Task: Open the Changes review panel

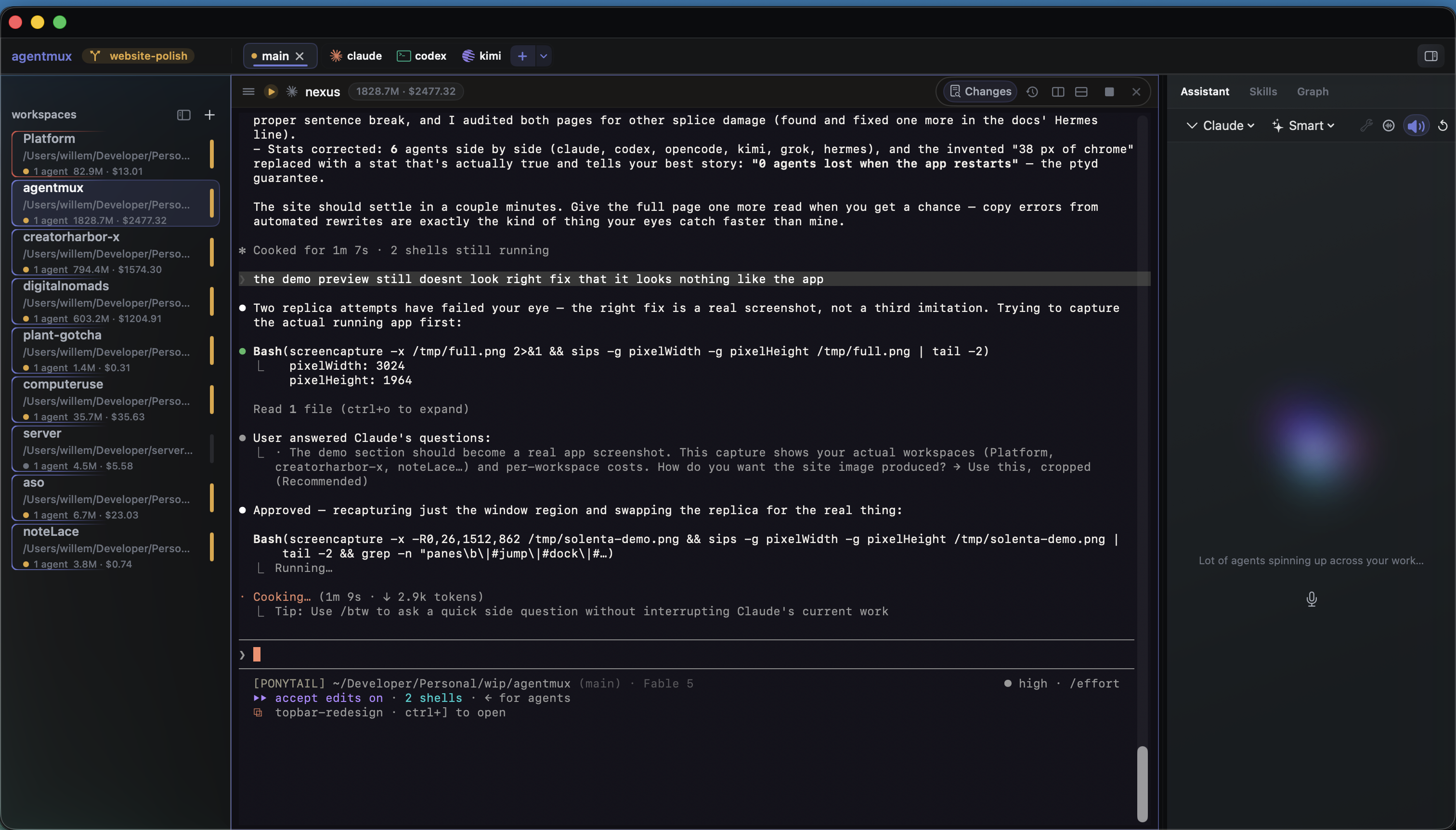Action: point(980,91)
